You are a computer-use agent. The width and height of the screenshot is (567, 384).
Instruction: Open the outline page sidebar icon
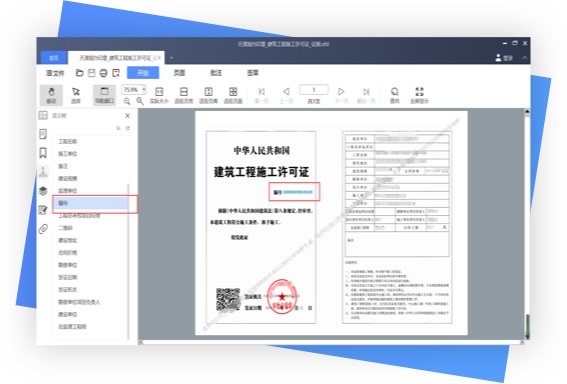click(43, 134)
